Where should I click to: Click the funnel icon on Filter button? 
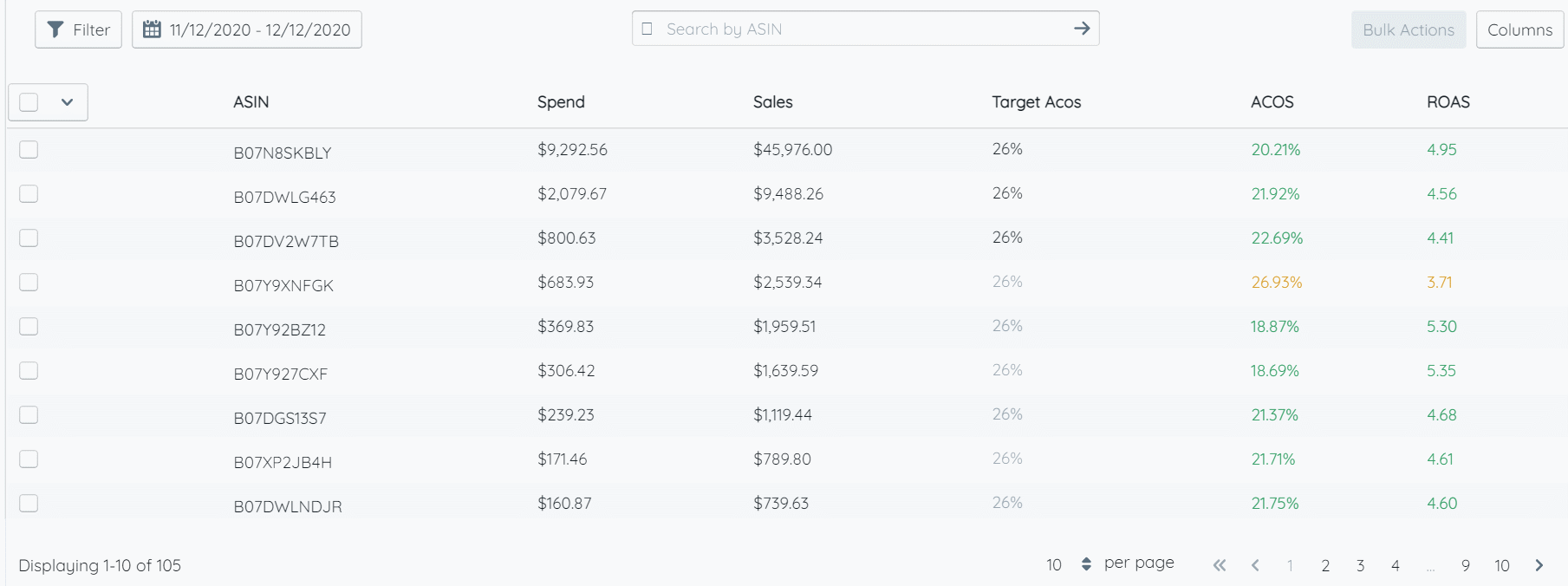coord(55,29)
